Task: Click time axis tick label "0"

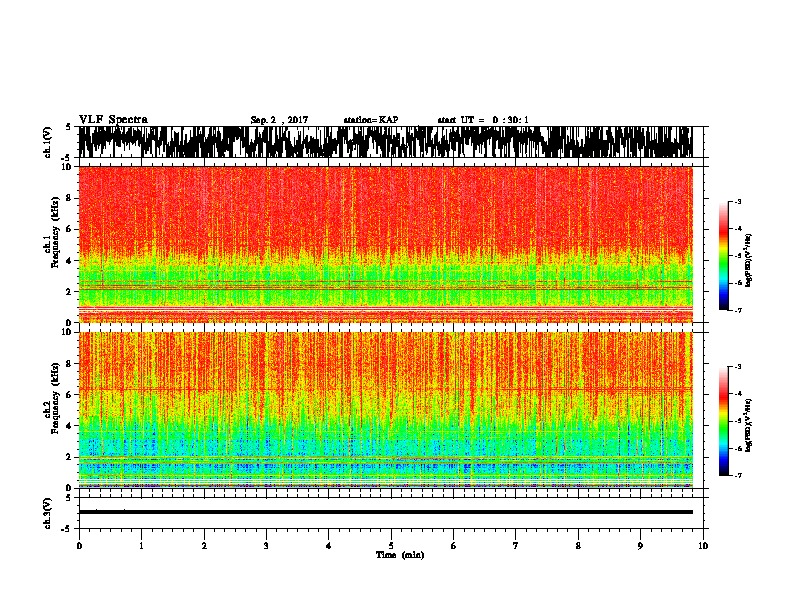Action: (79, 546)
